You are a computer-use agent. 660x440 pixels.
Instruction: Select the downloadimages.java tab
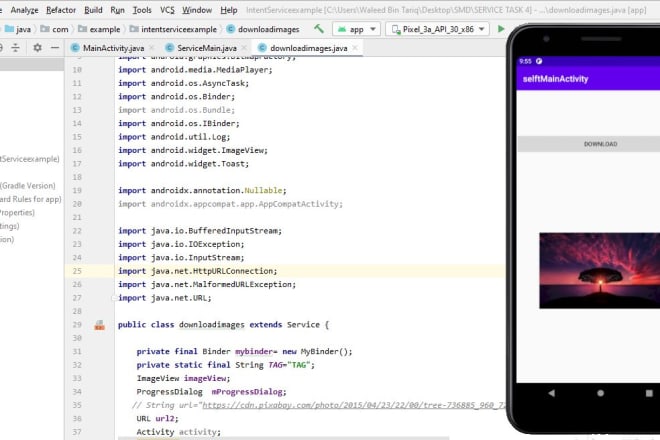point(308,48)
